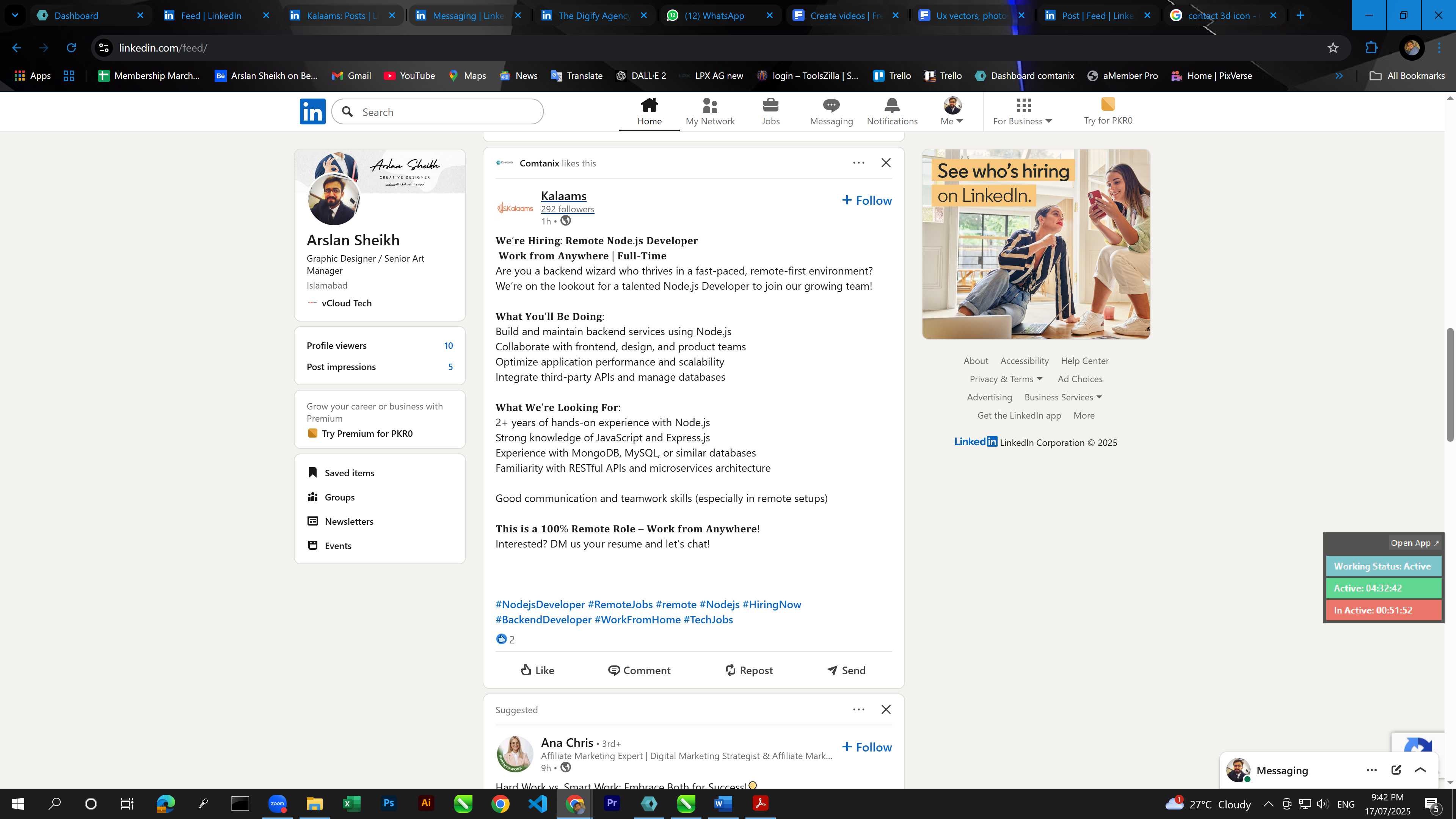Expand the Messaging panel chevron
1456x819 pixels.
(x=1420, y=770)
